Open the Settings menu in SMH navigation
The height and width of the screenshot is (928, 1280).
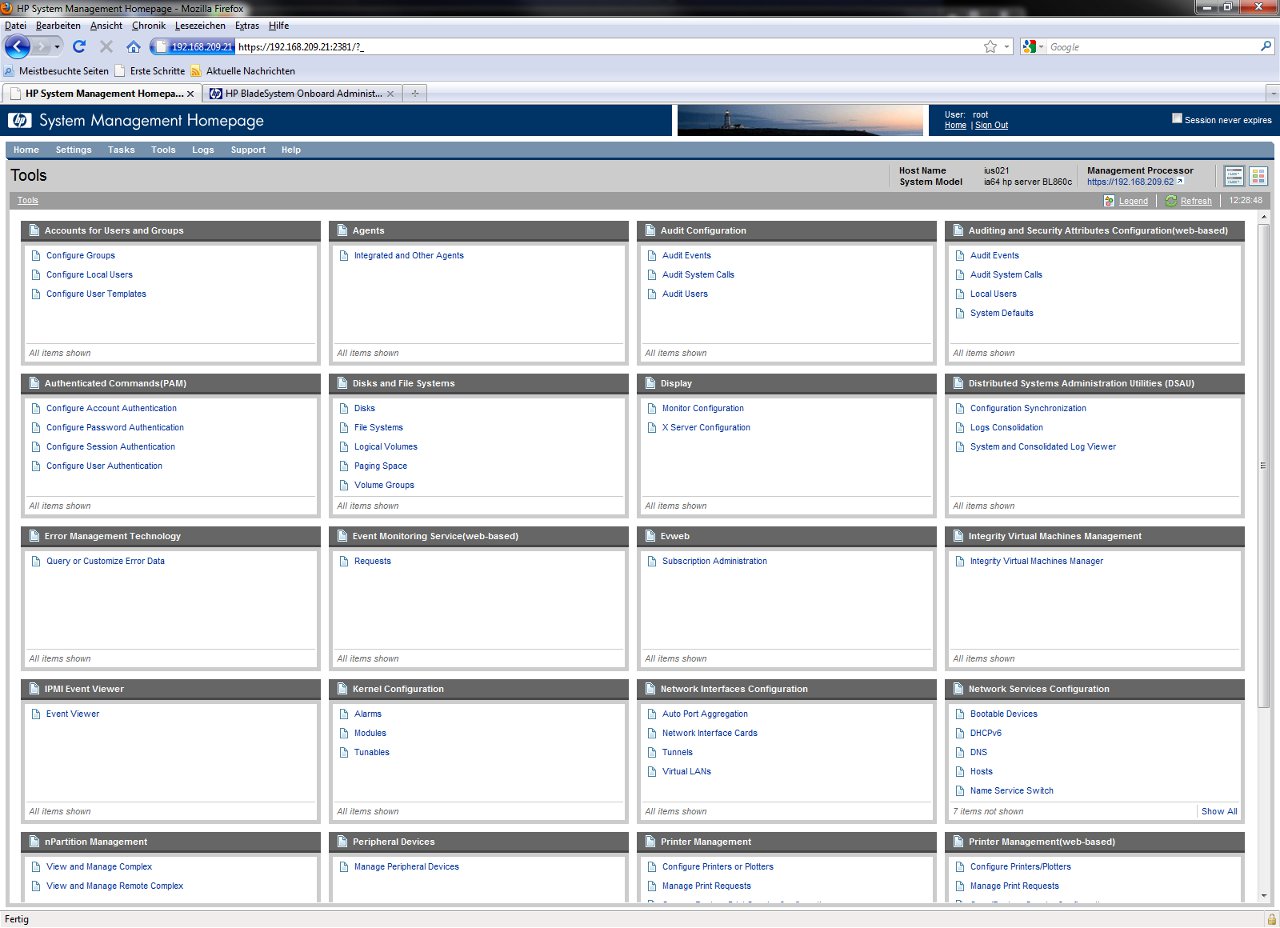[73, 150]
